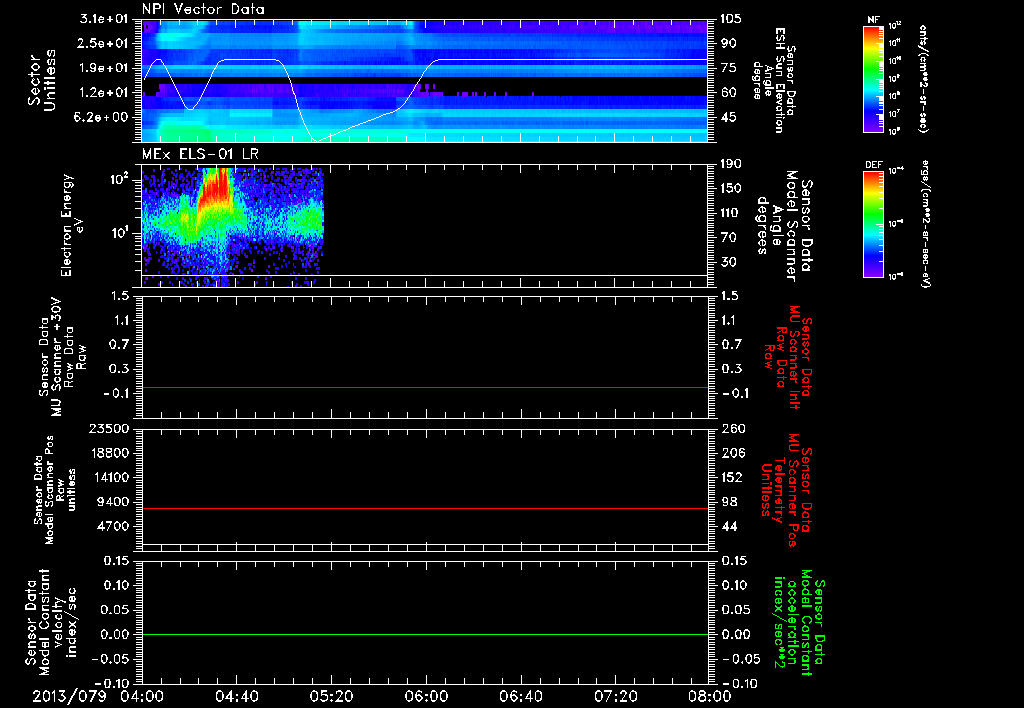The width and height of the screenshot is (1024, 708).
Task: Select the "Electron Energy eV" axis title
Action: pyautogui.click(x=71, y=225)
